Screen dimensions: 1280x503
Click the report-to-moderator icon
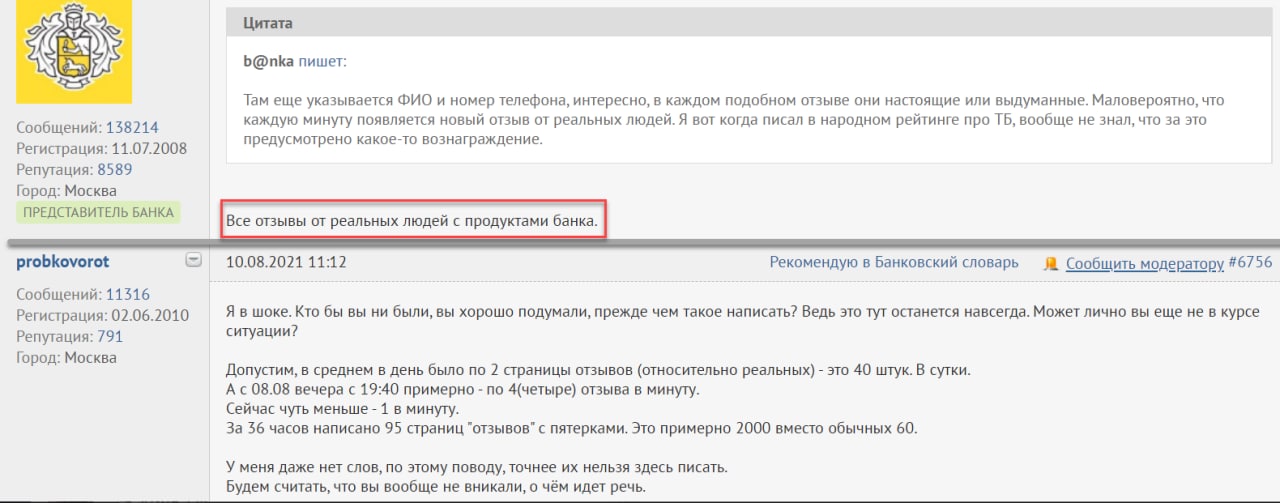1051,264
